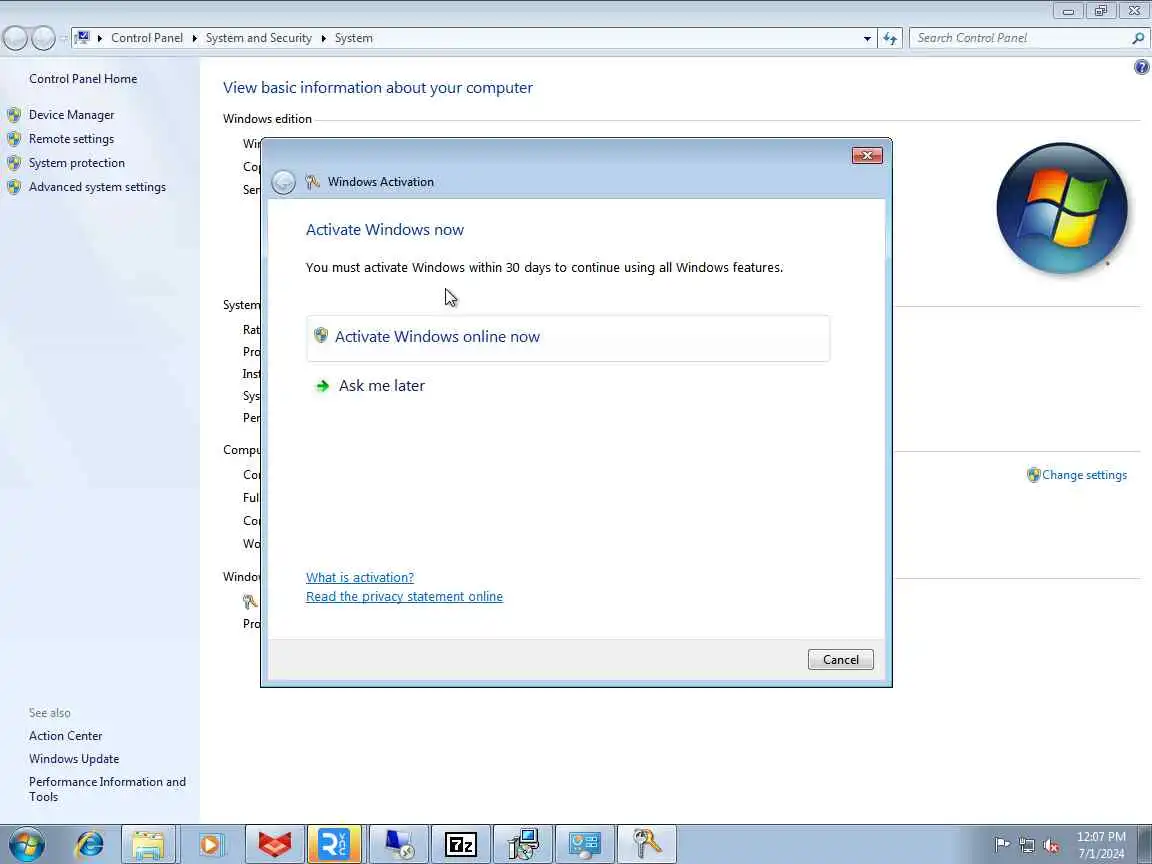
Task: Choose Activate Windows online now
Action: (x=568, y=337)
